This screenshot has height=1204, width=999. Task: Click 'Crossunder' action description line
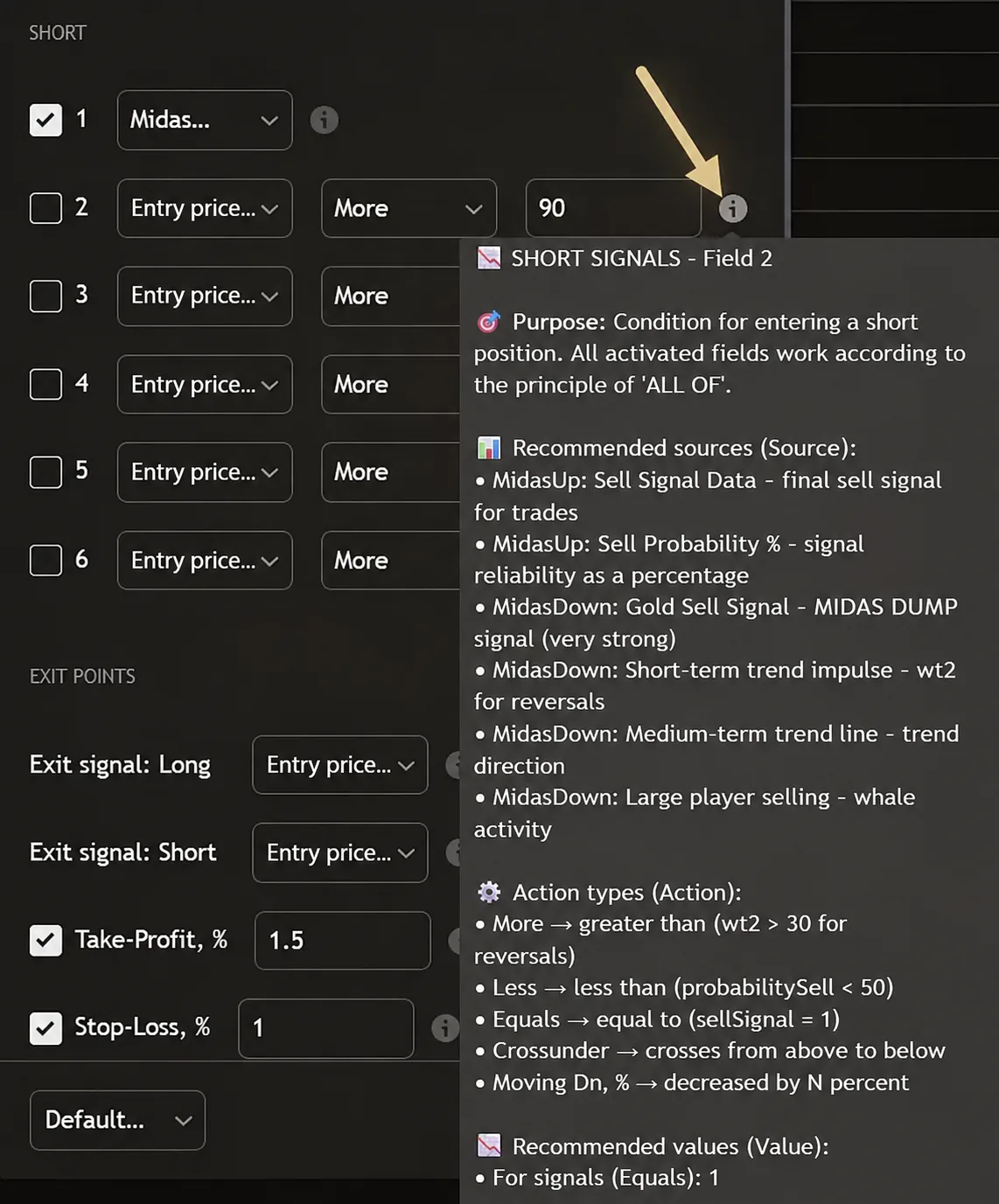(710, 1050)
